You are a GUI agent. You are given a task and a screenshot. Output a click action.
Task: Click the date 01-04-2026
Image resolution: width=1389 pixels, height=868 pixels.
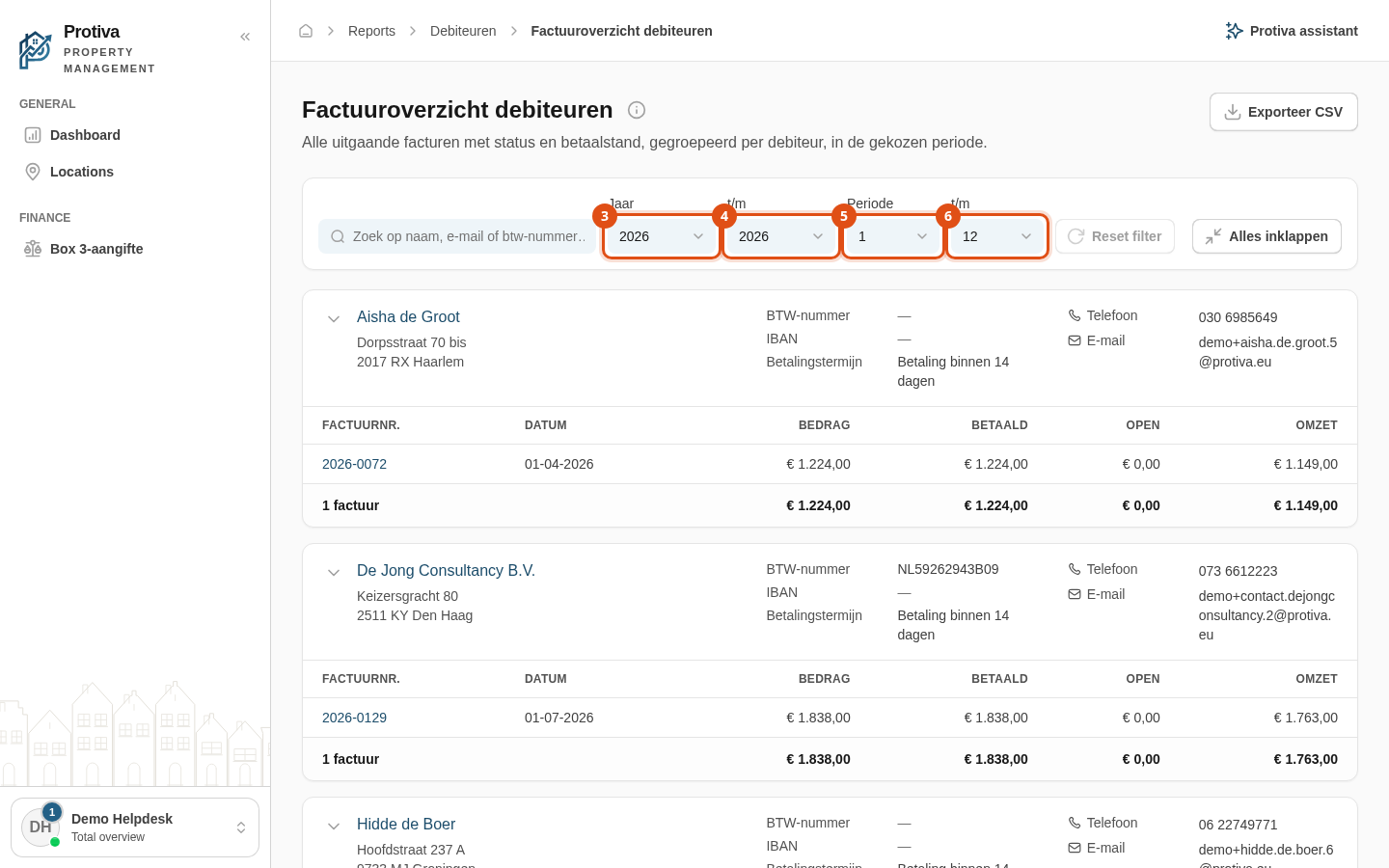click(559, 464)
